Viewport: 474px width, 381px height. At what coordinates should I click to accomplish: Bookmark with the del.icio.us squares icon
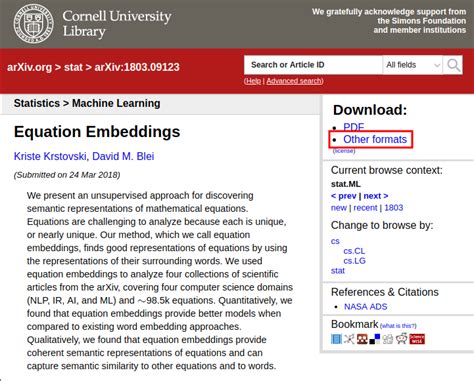375,339
